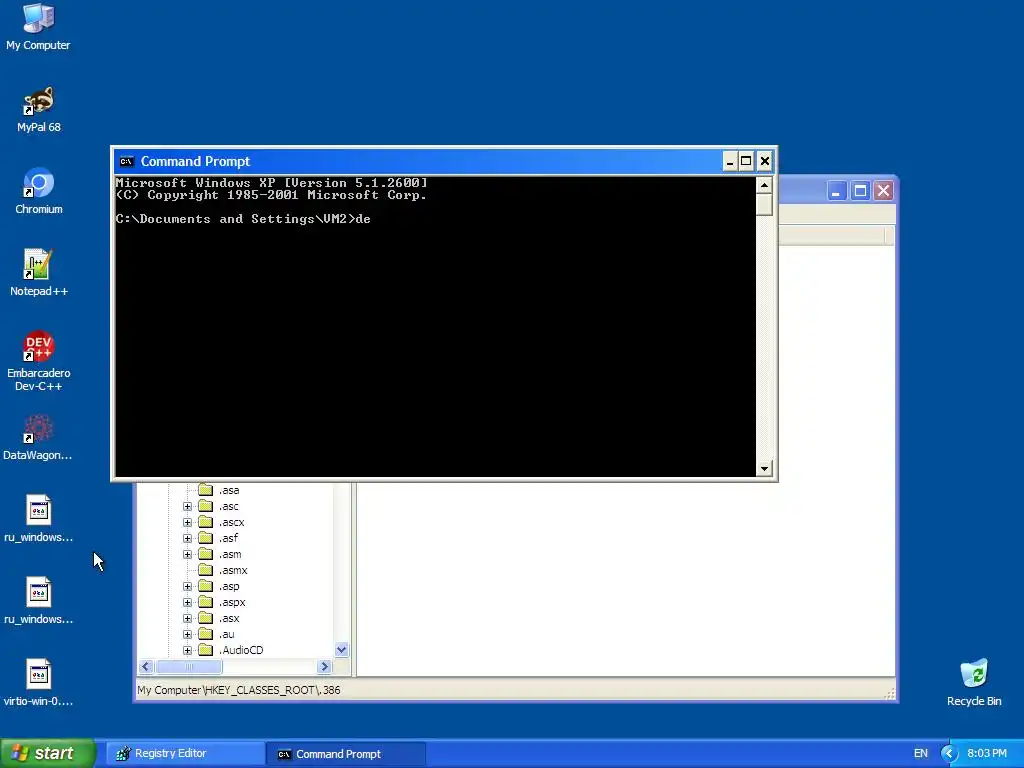This screenshot has width=1024, height=768.
Task: Select the .asx registry key
Action: [229, 618]
